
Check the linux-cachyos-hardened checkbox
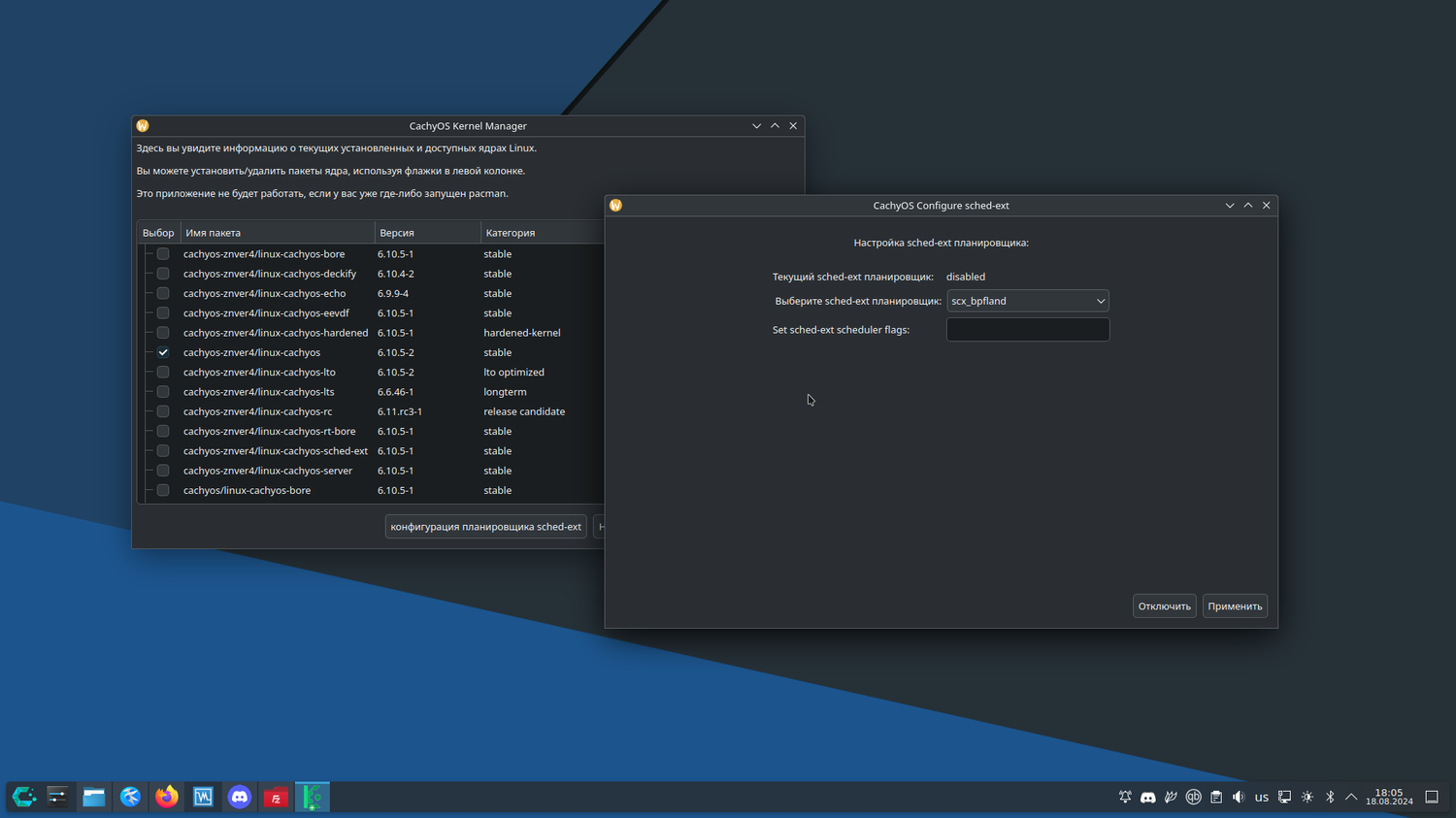(x=163, y=333)
